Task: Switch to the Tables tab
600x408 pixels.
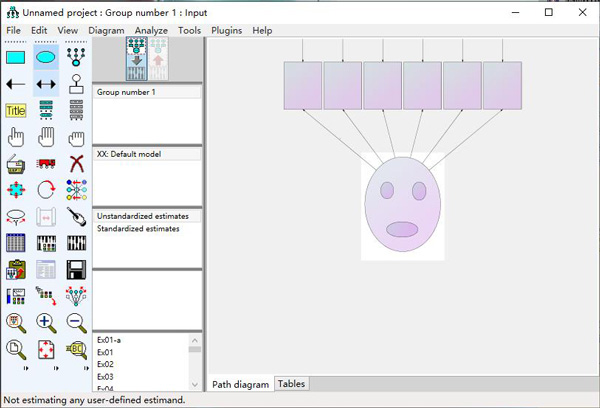Action: click(x=292, y=384)
